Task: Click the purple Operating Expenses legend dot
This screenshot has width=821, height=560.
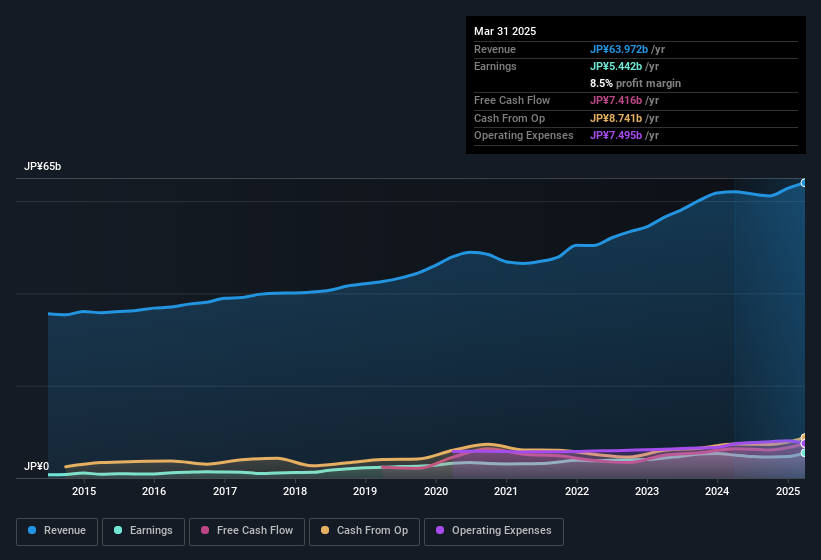Action: click(x=440, y=530)
